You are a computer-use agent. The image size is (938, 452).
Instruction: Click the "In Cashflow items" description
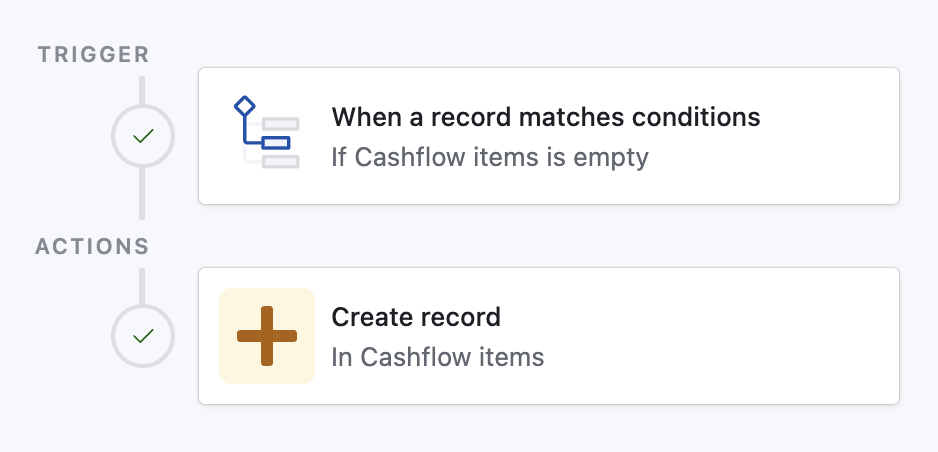(437, 357)
